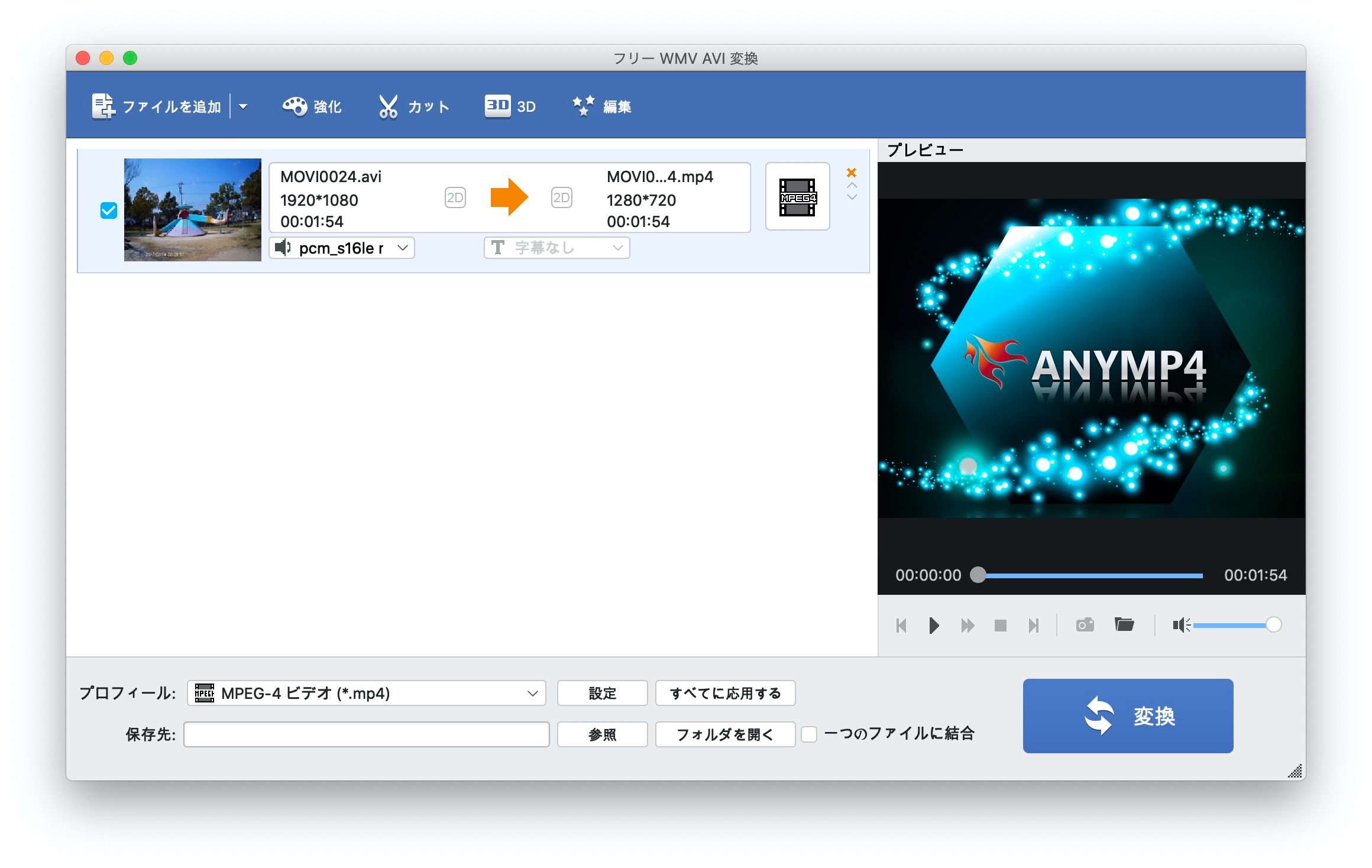
Task: Open the pcm_s16le audio track dropdown
Action: pyautogui.click(x=342, y=248)
